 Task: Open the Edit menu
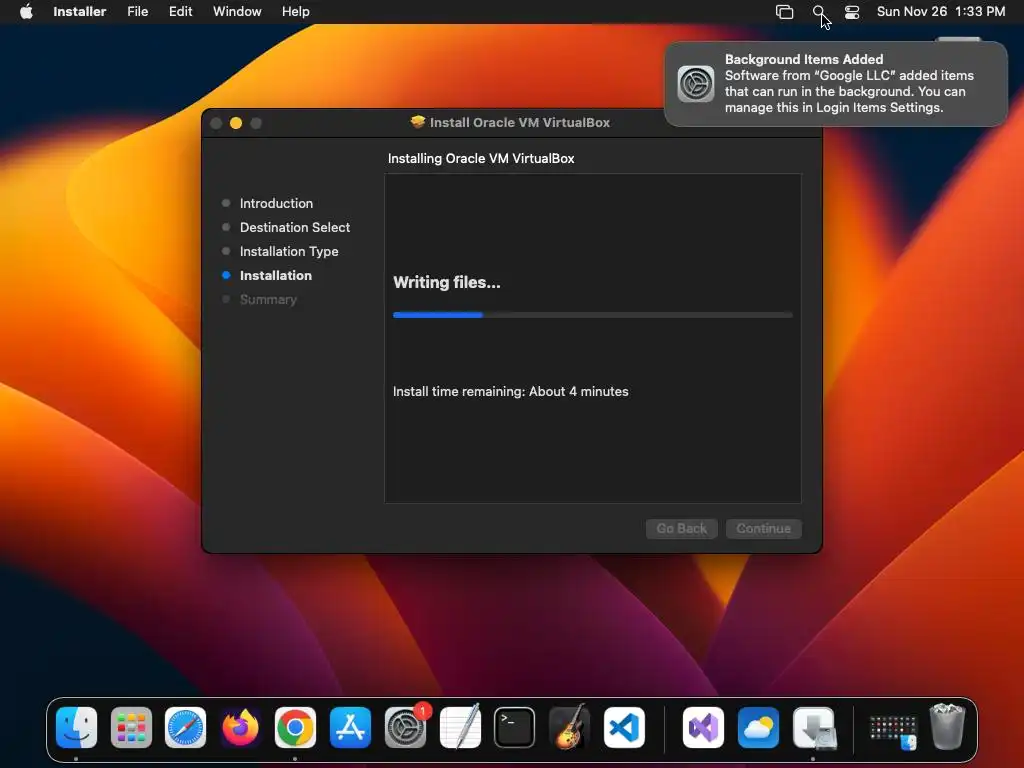[180, 12]
